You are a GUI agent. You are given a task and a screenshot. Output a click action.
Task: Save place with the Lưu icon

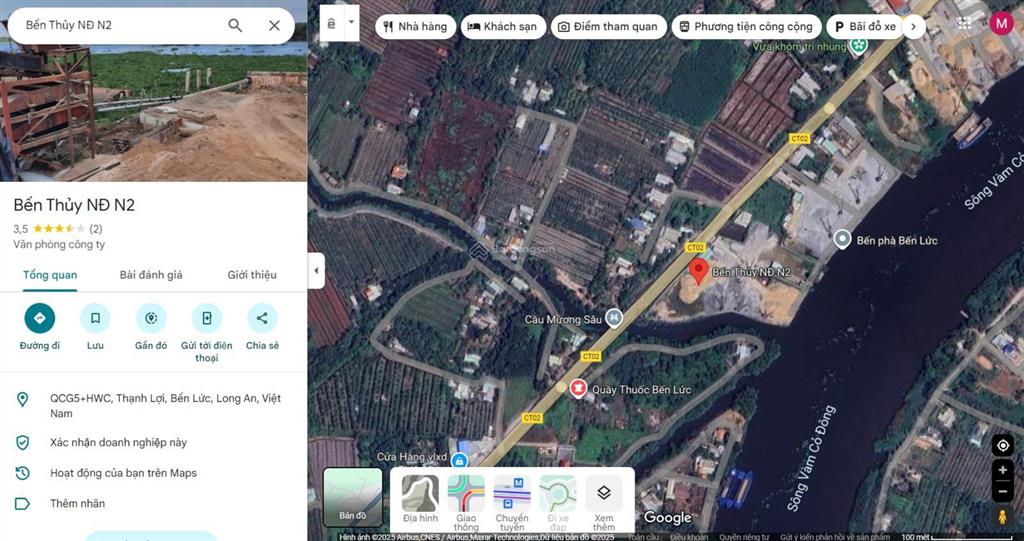click(x=95, y=318)
